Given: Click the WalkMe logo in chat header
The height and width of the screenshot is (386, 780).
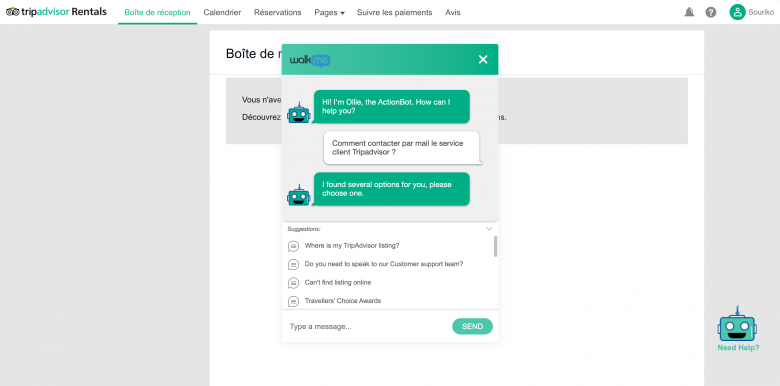Looking at the screenshot, I should click(x=310, y=60).
